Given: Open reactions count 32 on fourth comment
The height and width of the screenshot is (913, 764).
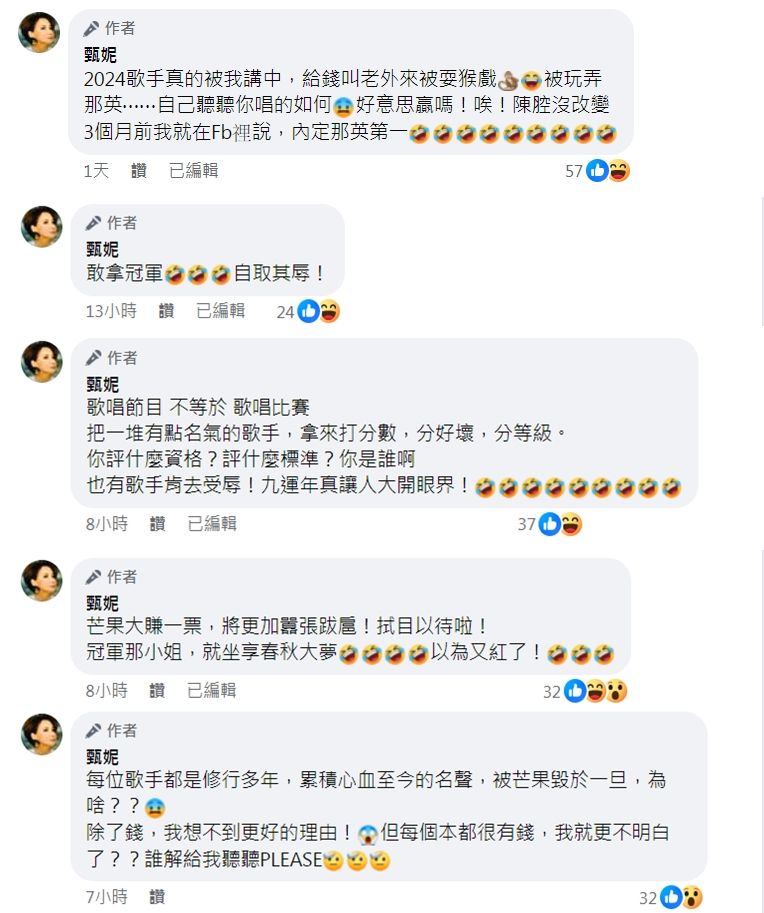Looking at the screenshot, I should pyautogui.click(x=551, y=692).
